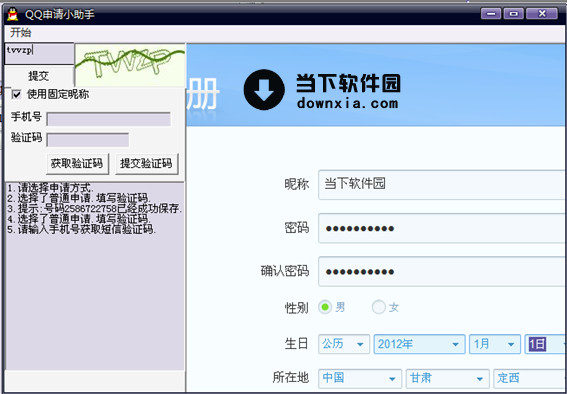The height and width of the screenshot is (394, 567).
Task: Click the 获取验证码 button
Action: tap(77, 164)
